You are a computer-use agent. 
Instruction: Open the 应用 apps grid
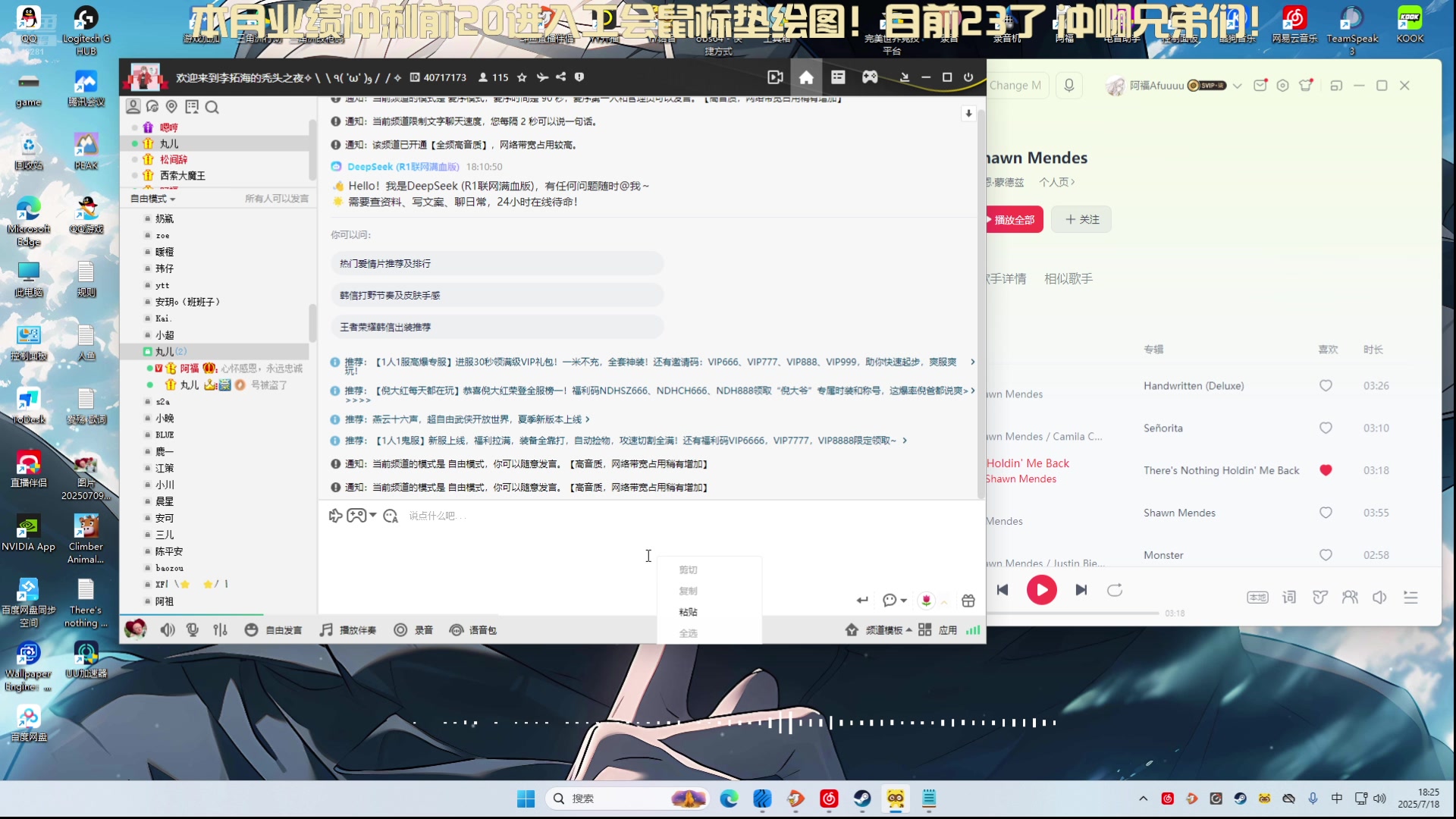(938, 630)
